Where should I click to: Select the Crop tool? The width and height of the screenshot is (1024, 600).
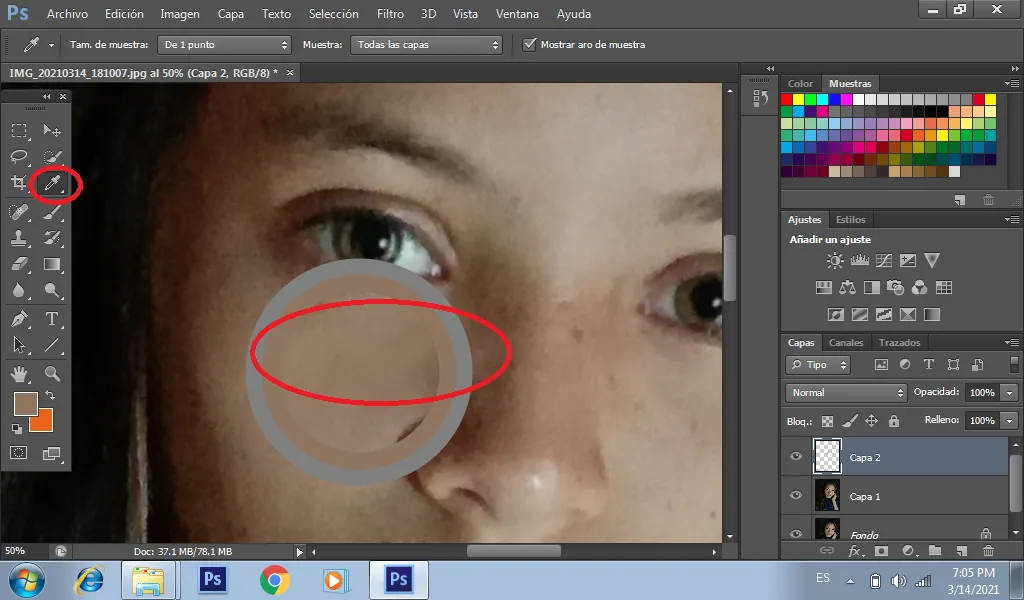(19, 183)
